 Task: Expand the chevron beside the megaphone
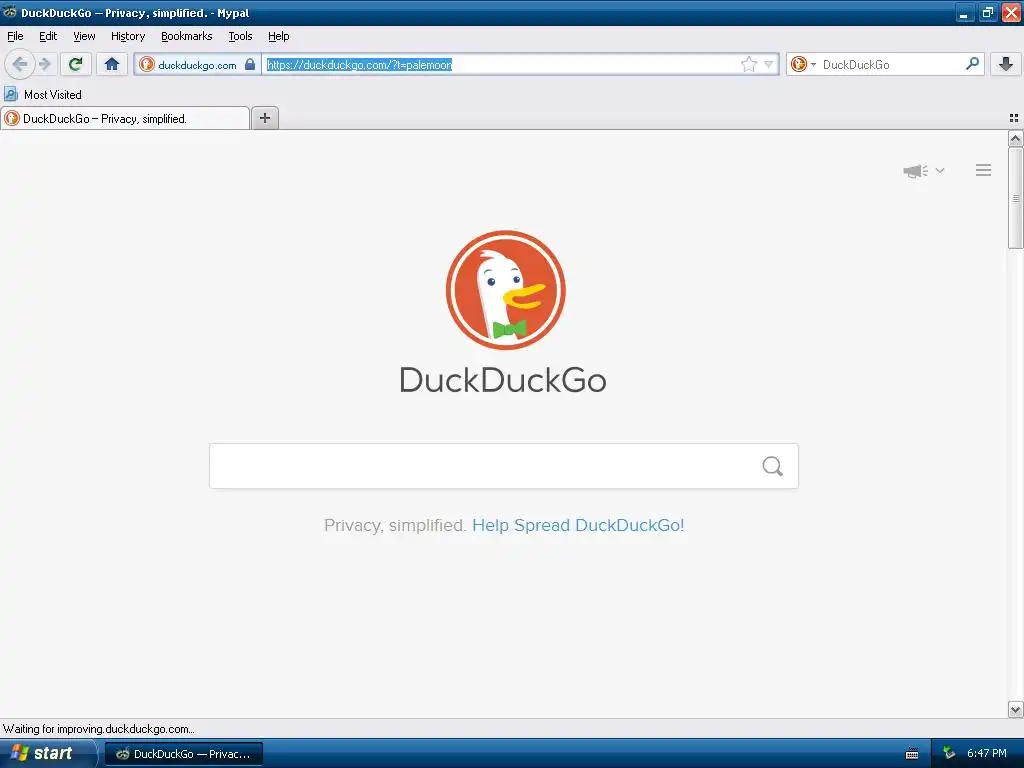940,170
